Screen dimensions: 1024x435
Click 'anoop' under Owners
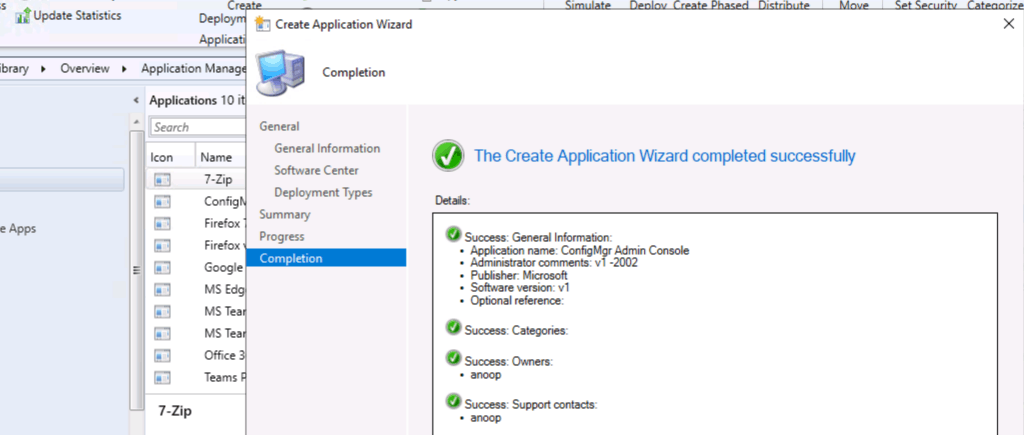(485, 376)
